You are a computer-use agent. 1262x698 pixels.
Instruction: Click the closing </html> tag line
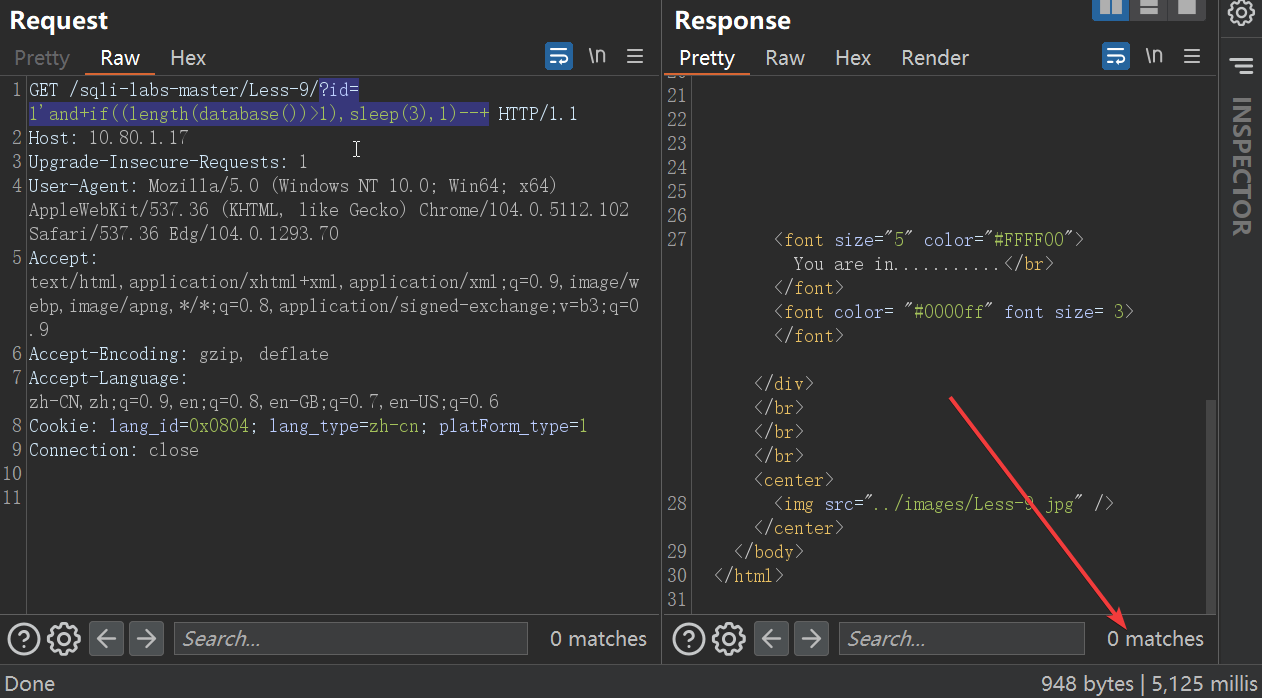click(749, 576)
